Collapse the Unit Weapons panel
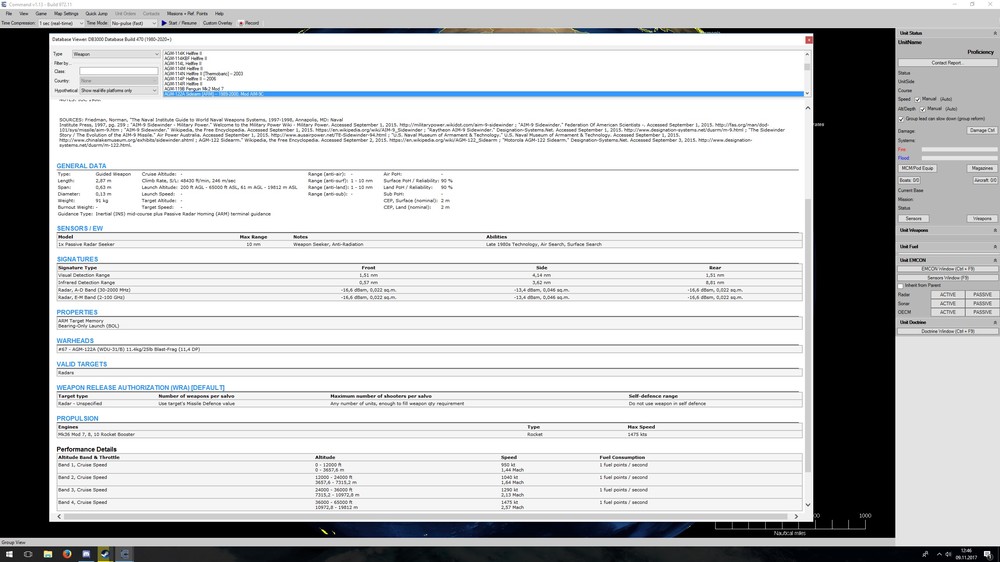 (x=995, y=230)
